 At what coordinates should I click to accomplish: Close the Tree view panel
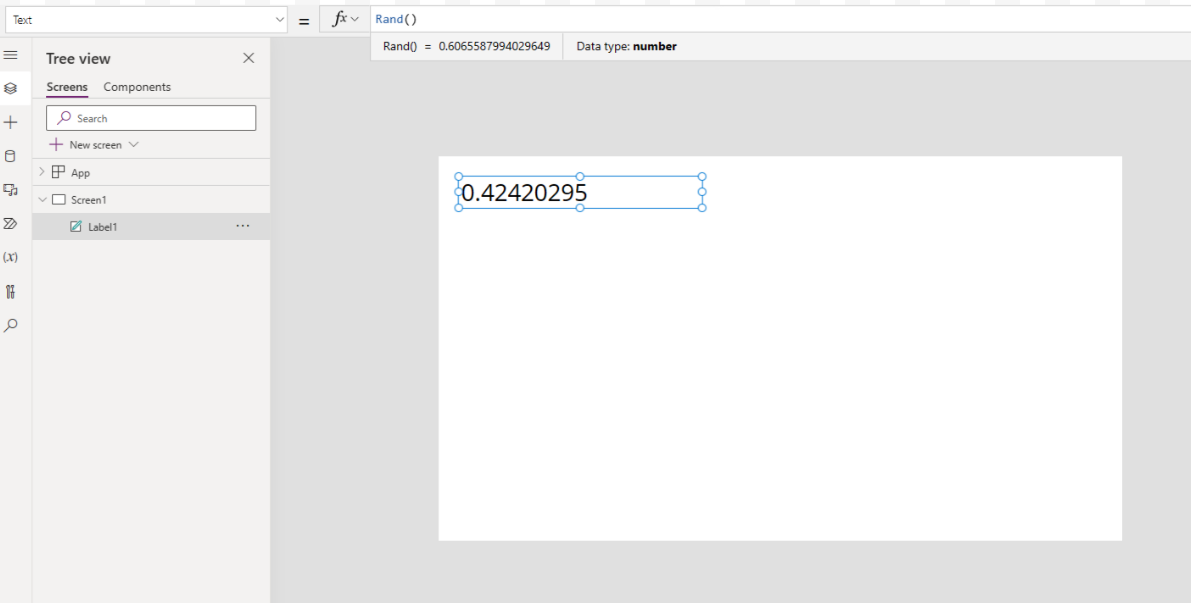pos(248,58)
